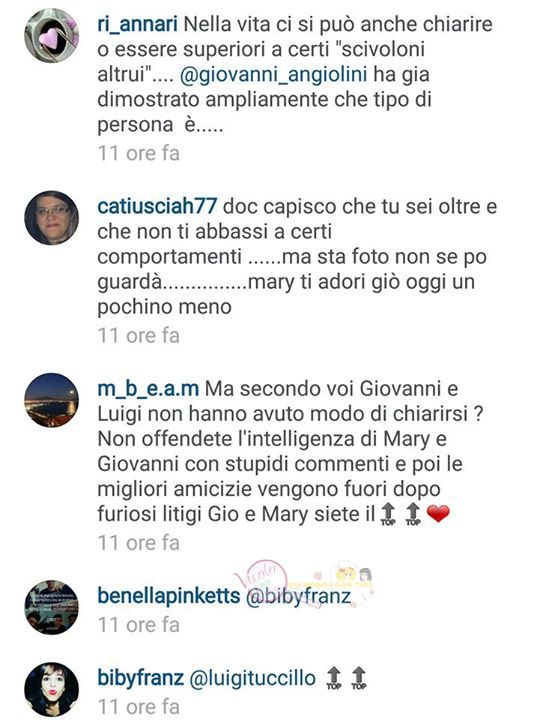This screenshot has width=546, height=720.
Task: Open ri_annari's heart profile picture
Action: [51, 36]
